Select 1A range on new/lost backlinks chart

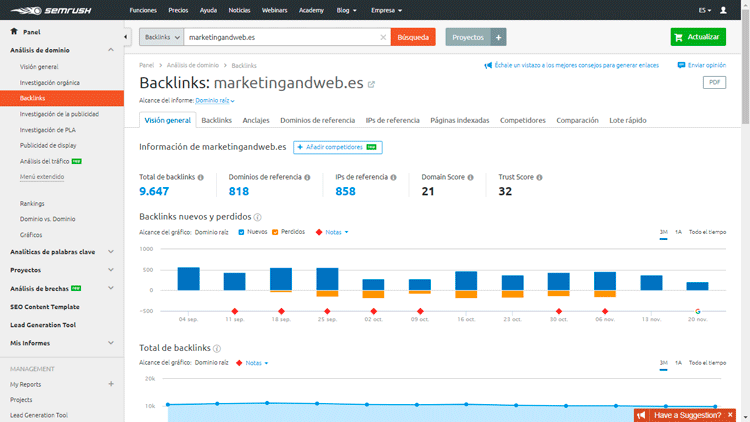678,232
